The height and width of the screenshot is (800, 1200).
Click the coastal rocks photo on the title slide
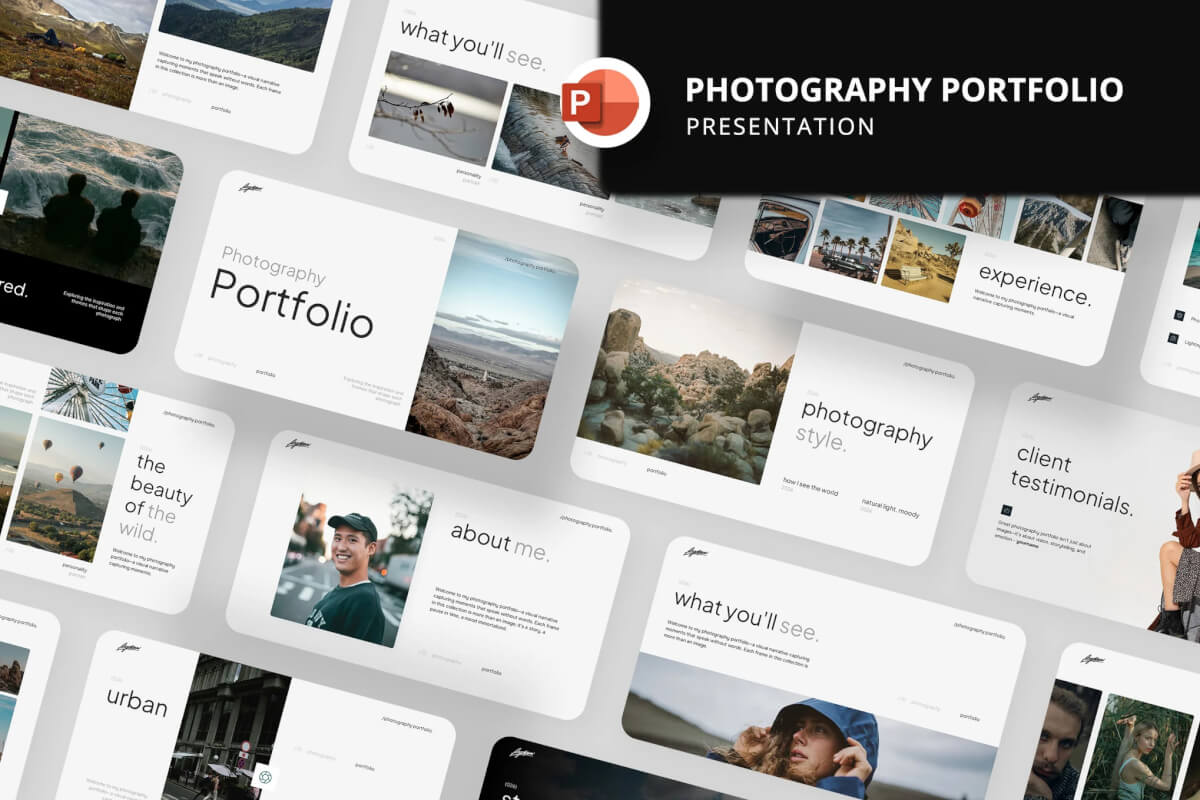(x=490, y=345)
